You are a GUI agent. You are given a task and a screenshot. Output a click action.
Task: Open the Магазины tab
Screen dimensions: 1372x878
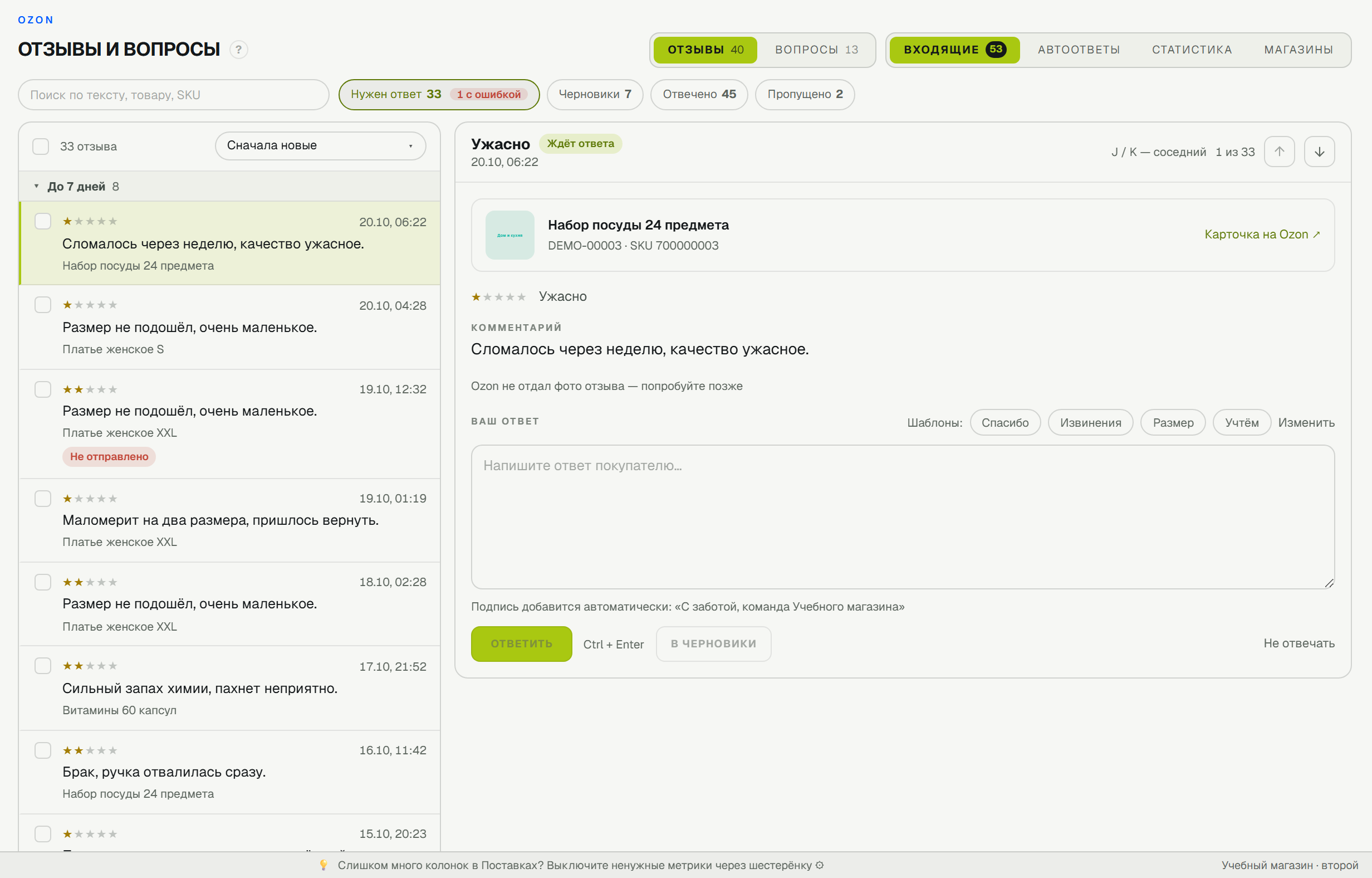pos(1298,50)
